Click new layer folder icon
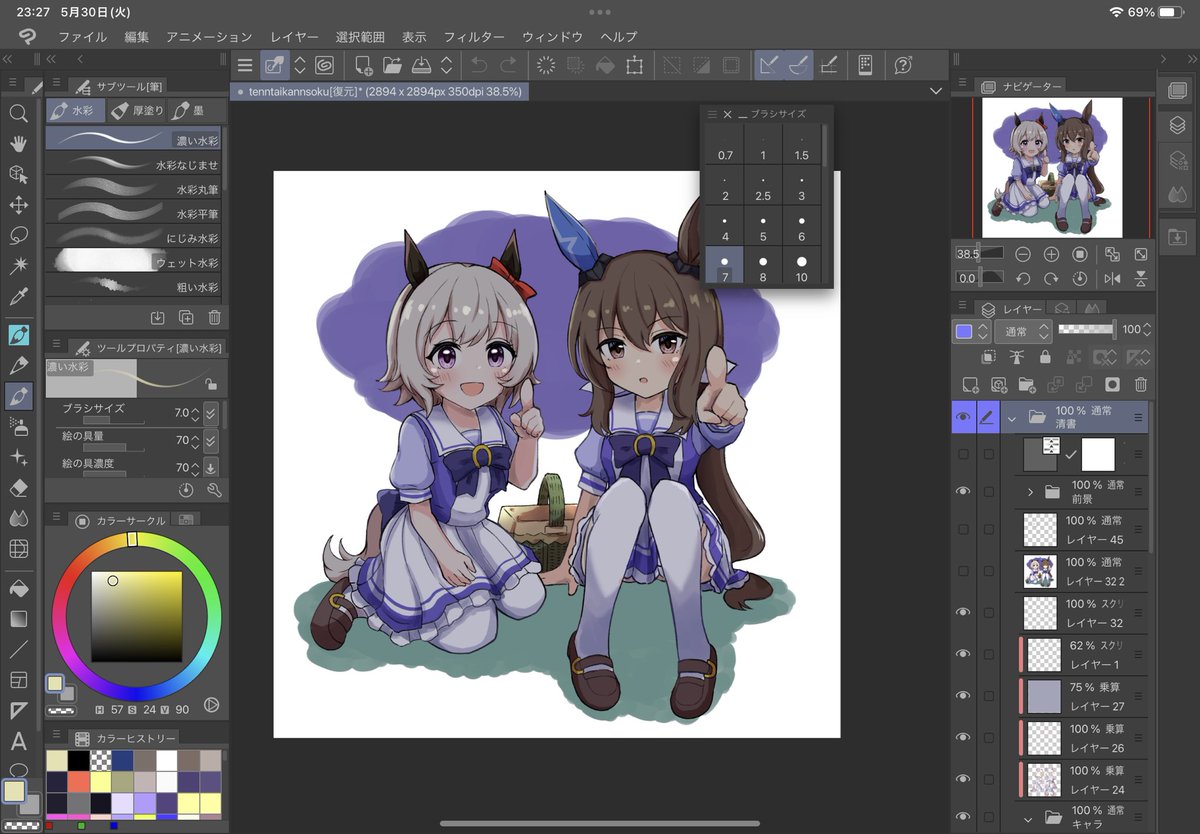Image resolution: width=1200 pixels, height=834 pixels. tap(1026, 384)
